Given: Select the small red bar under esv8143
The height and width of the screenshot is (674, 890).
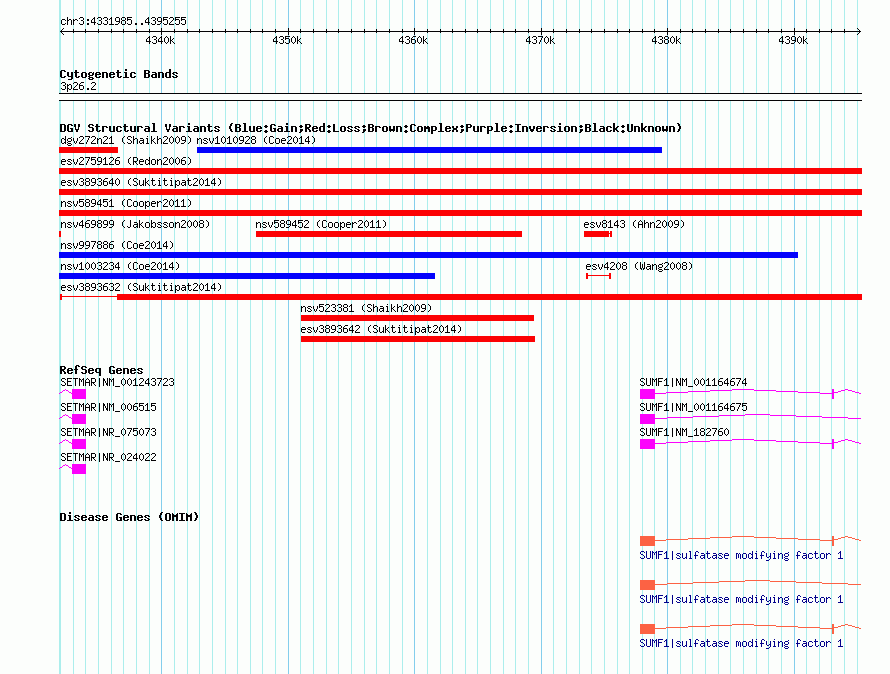Looking at the screenshot, I should click(598, 234).
